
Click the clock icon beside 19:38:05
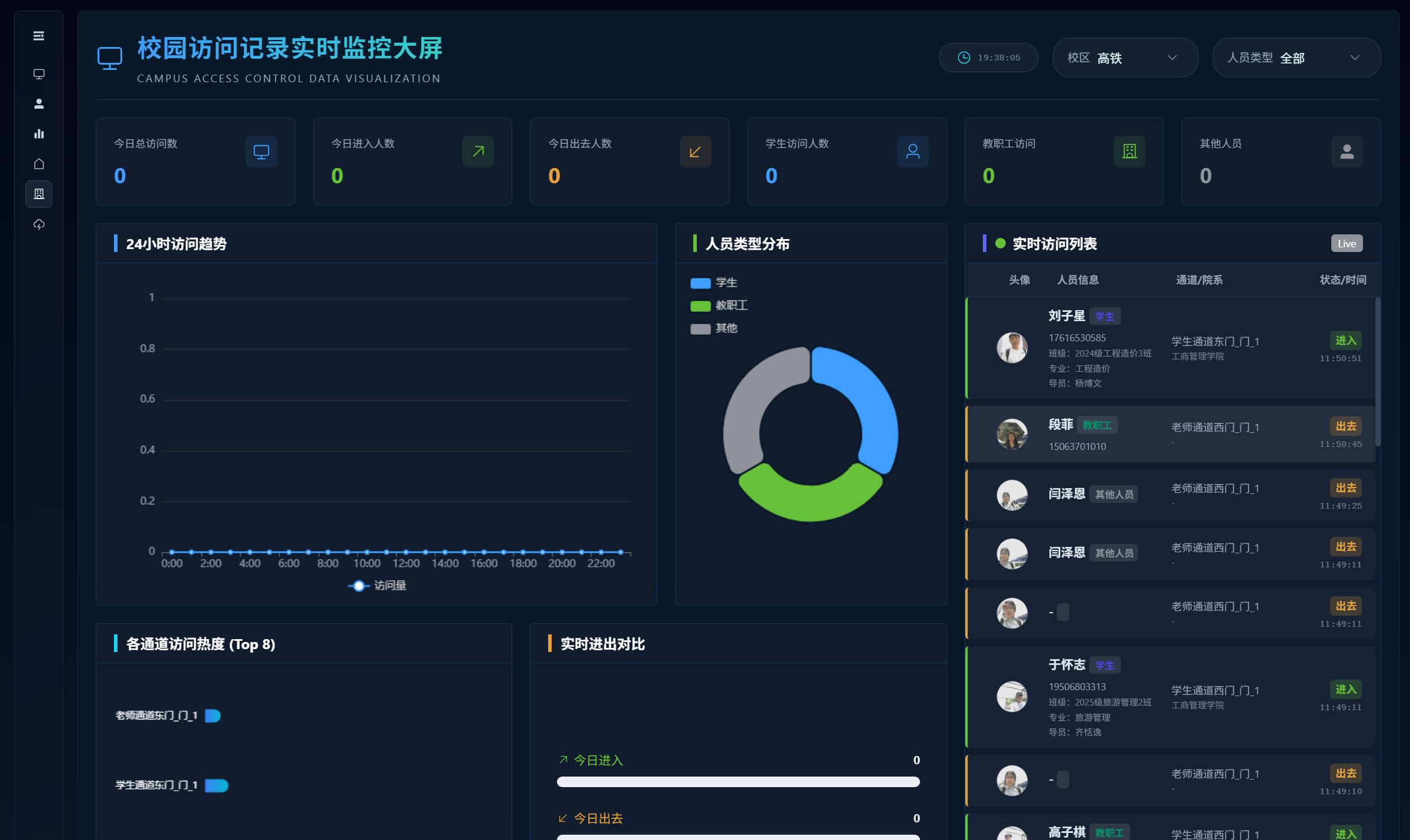pos(964,58)
